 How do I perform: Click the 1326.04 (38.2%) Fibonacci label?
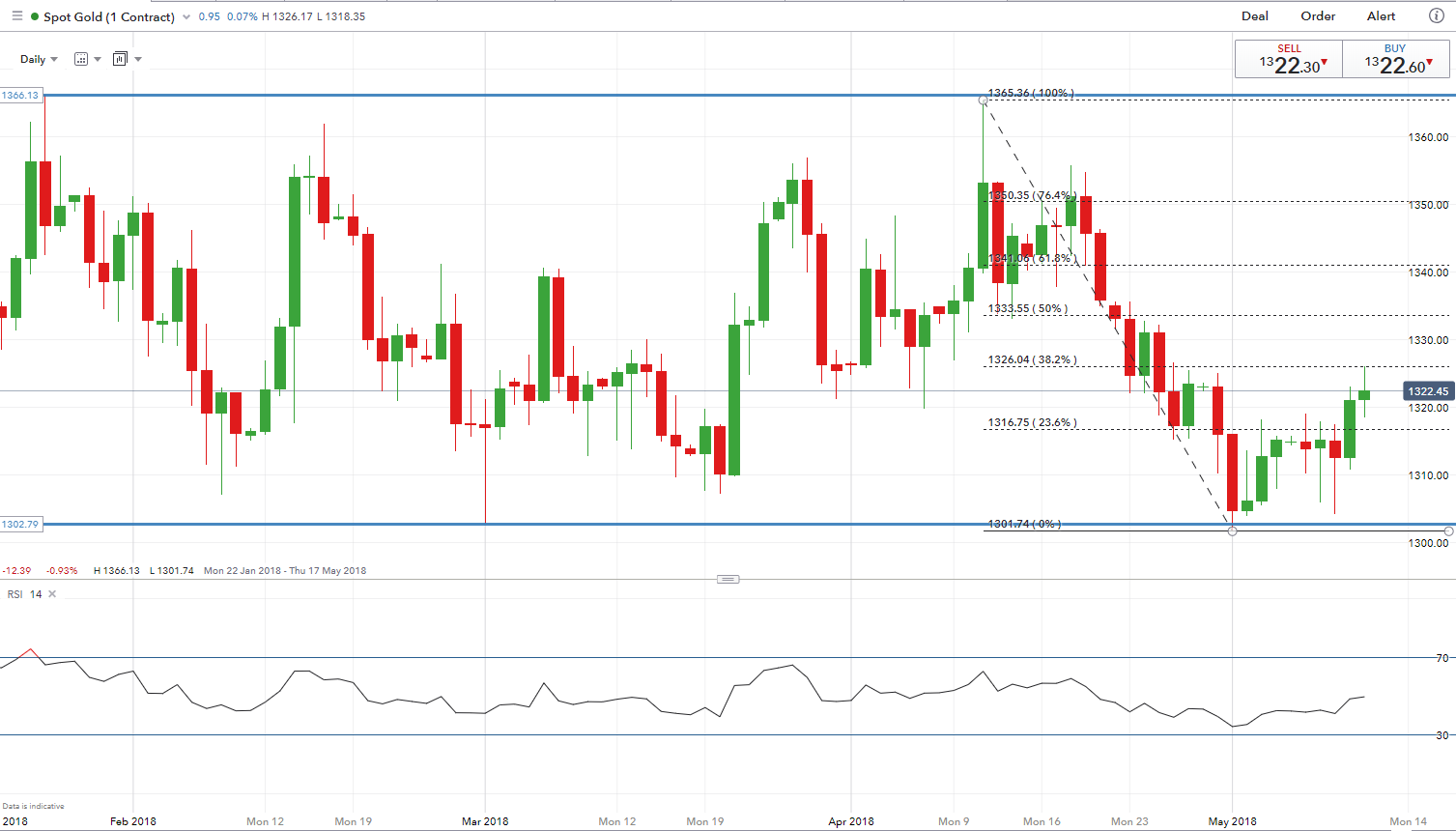coord(1032,359)
